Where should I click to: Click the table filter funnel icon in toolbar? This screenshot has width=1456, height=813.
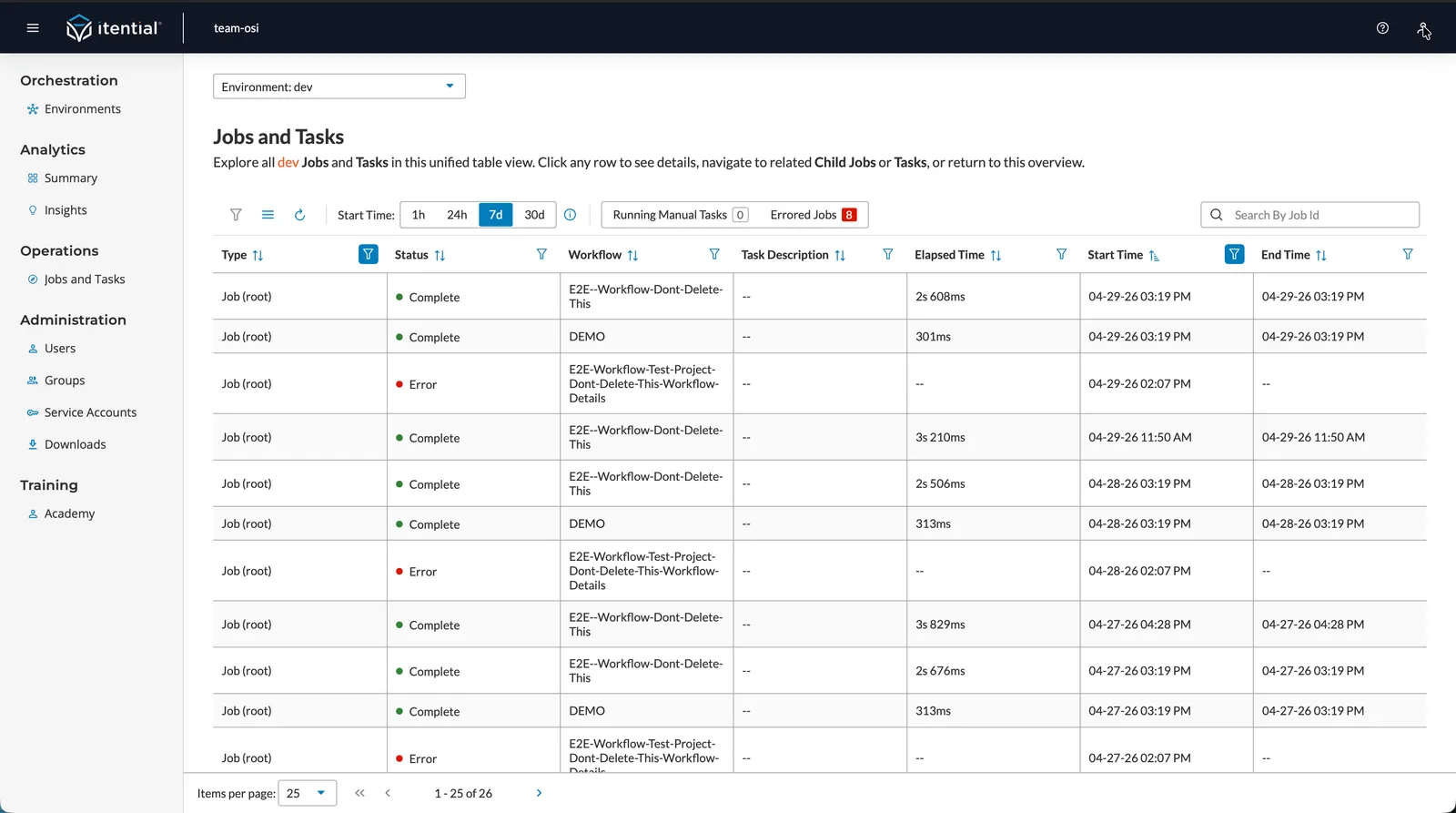click(236, 215)
